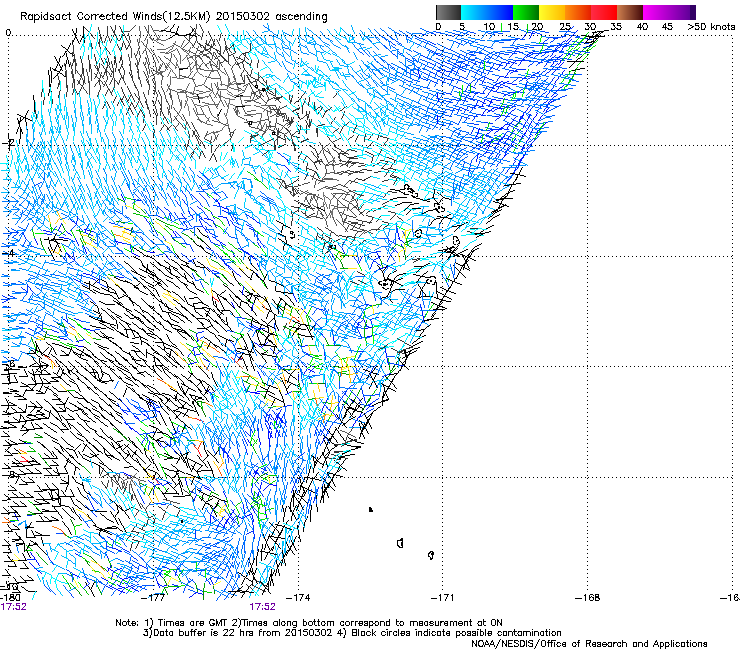Viewport: 740px width, 650px height.
Task: Select the green 15–20 knots legend swatch
Action: pyautogui.click(x=526, y=12)
